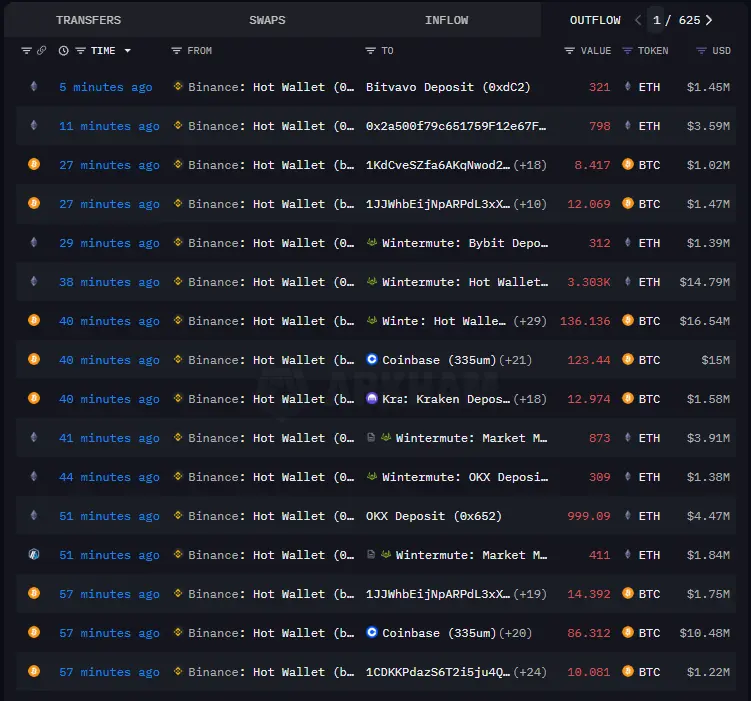Switch to the INFLOW tab

click(x=446, y=20)
